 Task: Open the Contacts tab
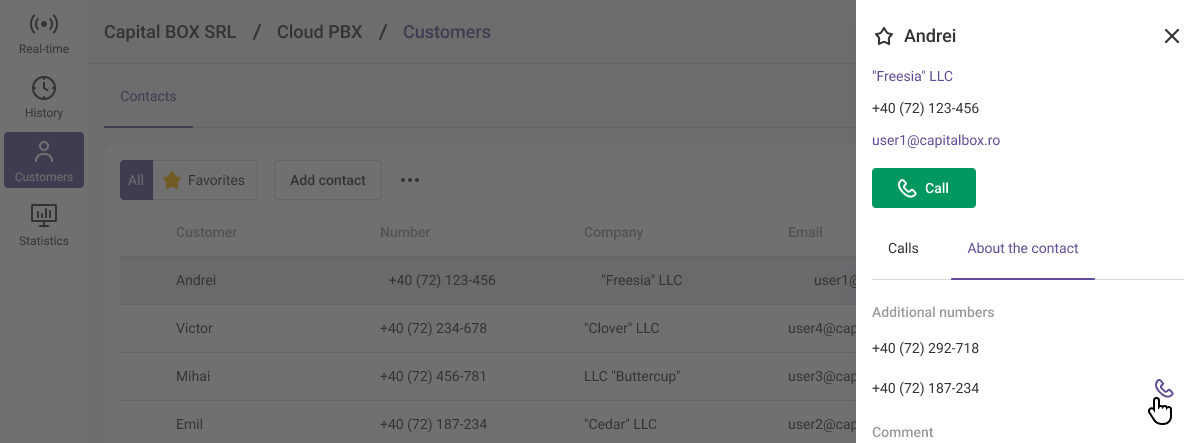pos(148,97)
